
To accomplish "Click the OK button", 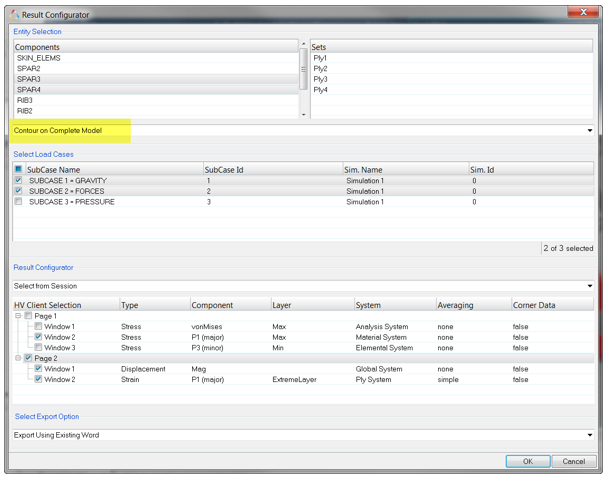I will (527, 461).
